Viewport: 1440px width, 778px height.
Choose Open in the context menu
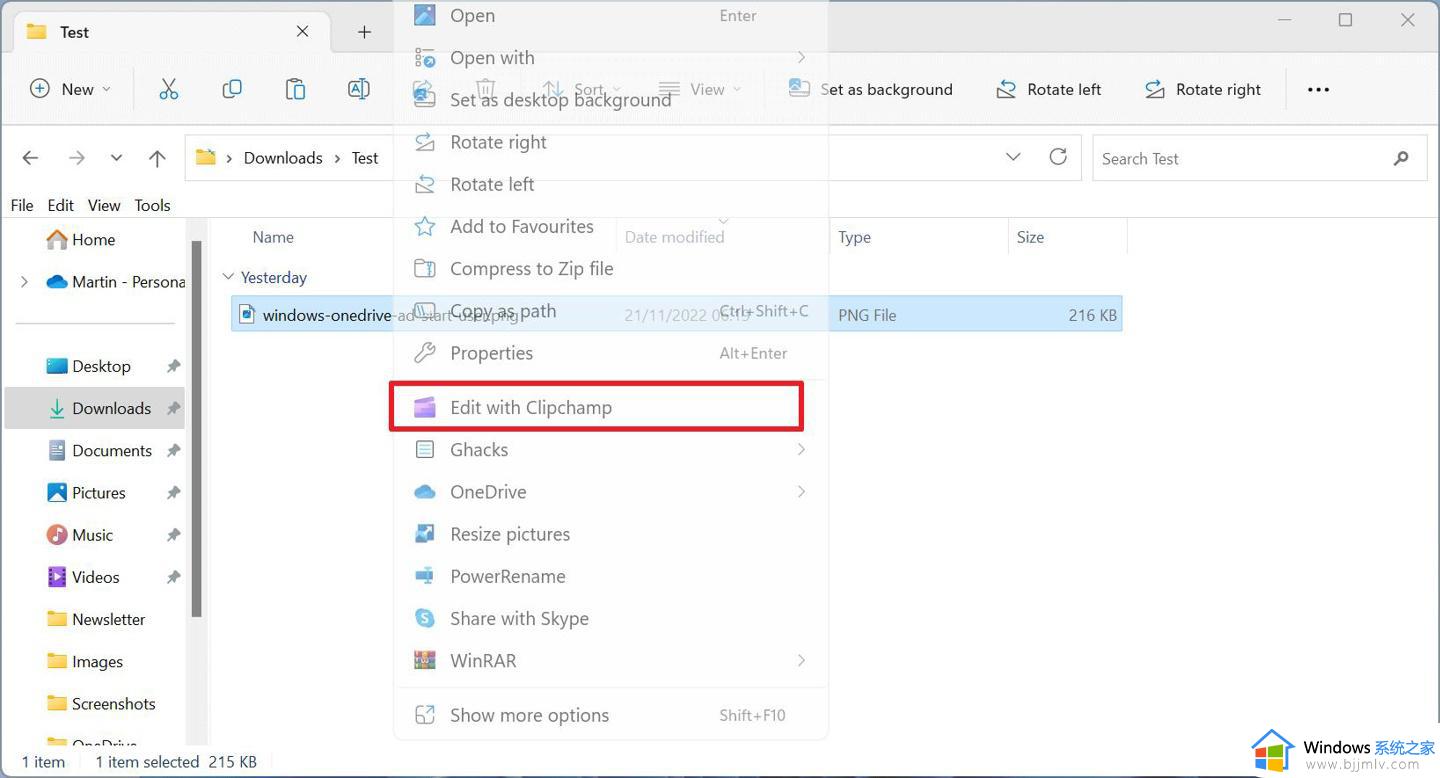coord(611,16)
